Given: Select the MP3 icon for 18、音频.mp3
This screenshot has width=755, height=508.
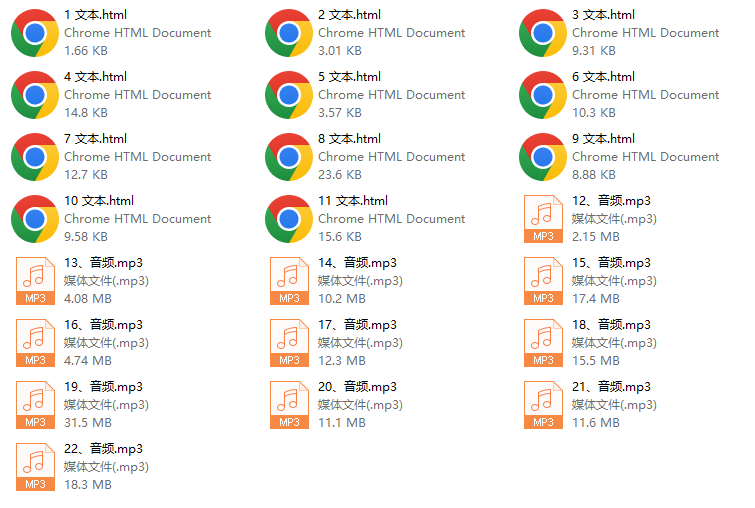Looking at the screenshot, I should [x=543, y=343].
